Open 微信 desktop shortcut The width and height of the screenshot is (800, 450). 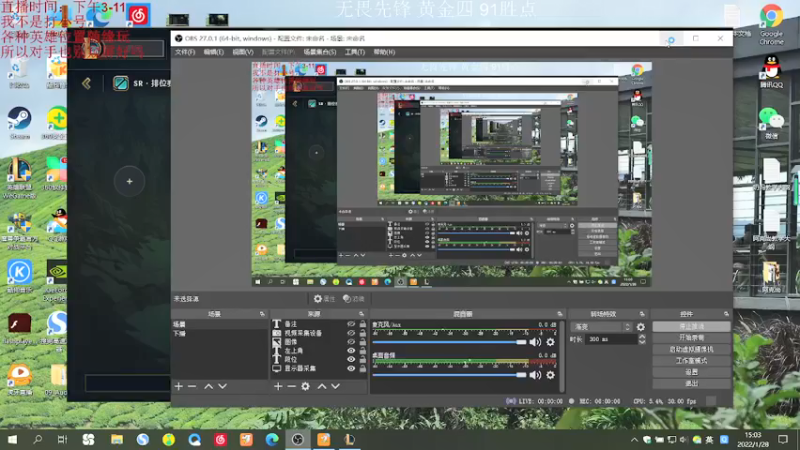(x=771, y=123)
